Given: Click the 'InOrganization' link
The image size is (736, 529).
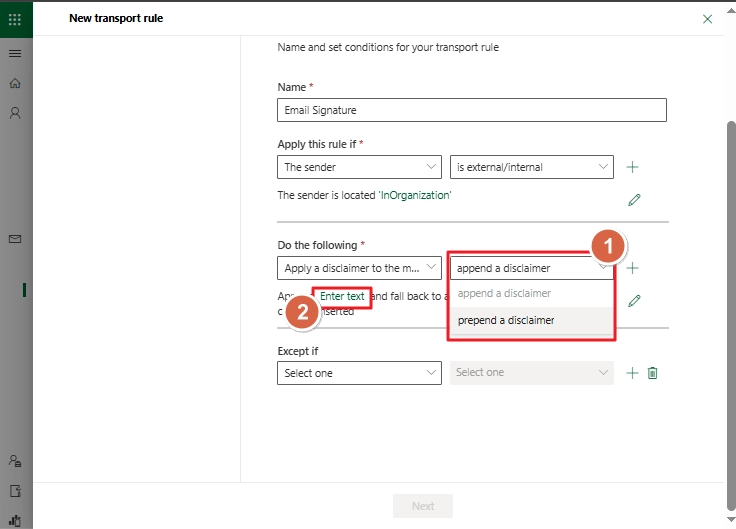Looking at the screenshot, I should (x=415, y=195).
